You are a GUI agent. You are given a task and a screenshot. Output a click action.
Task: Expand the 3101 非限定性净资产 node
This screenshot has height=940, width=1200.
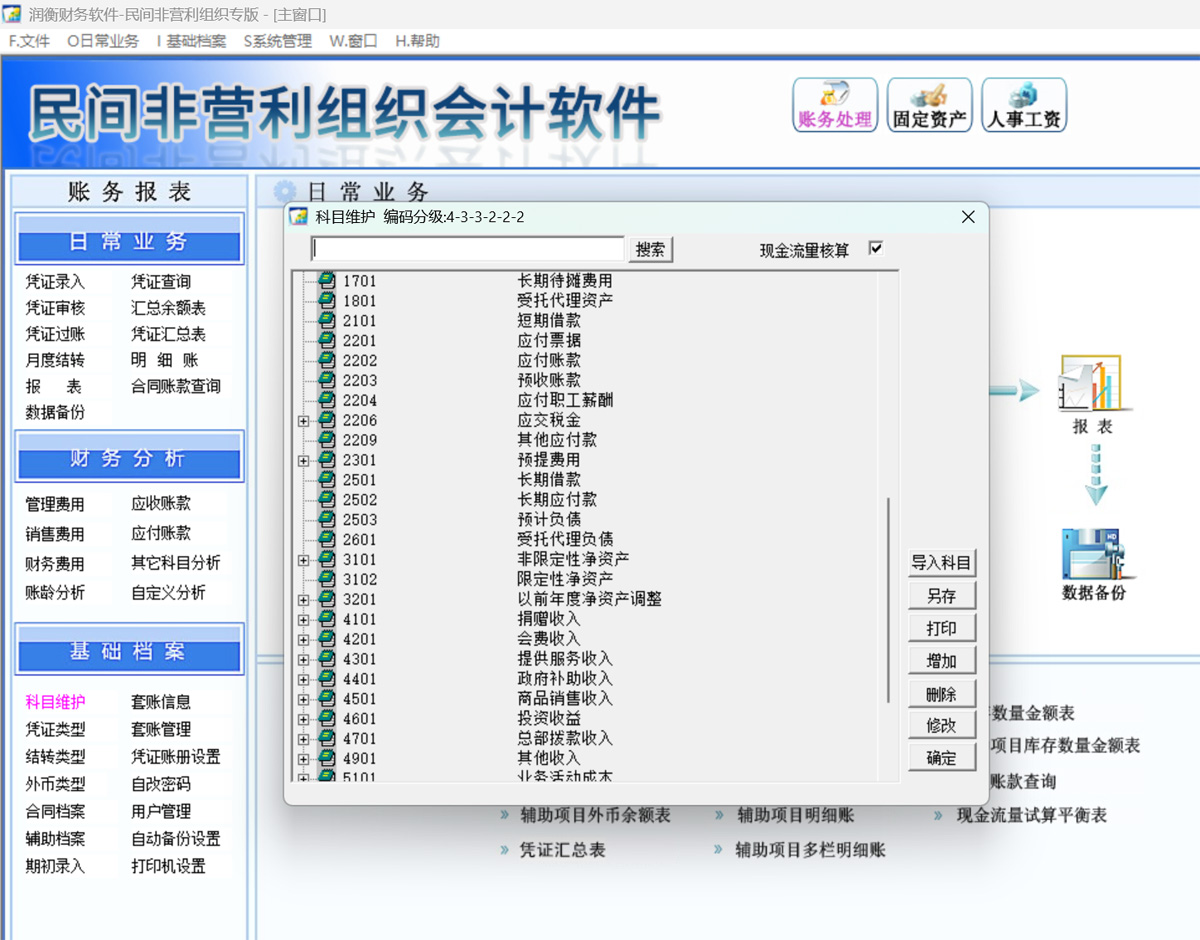click(304, 560)
